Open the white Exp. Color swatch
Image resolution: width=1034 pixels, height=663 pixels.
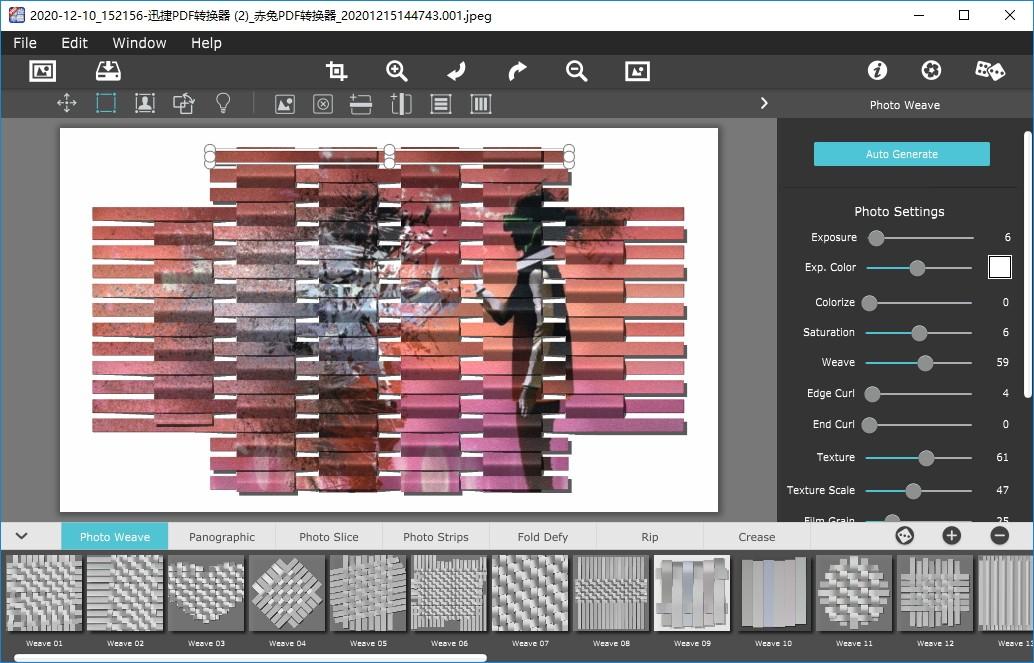coord(1000,267)
